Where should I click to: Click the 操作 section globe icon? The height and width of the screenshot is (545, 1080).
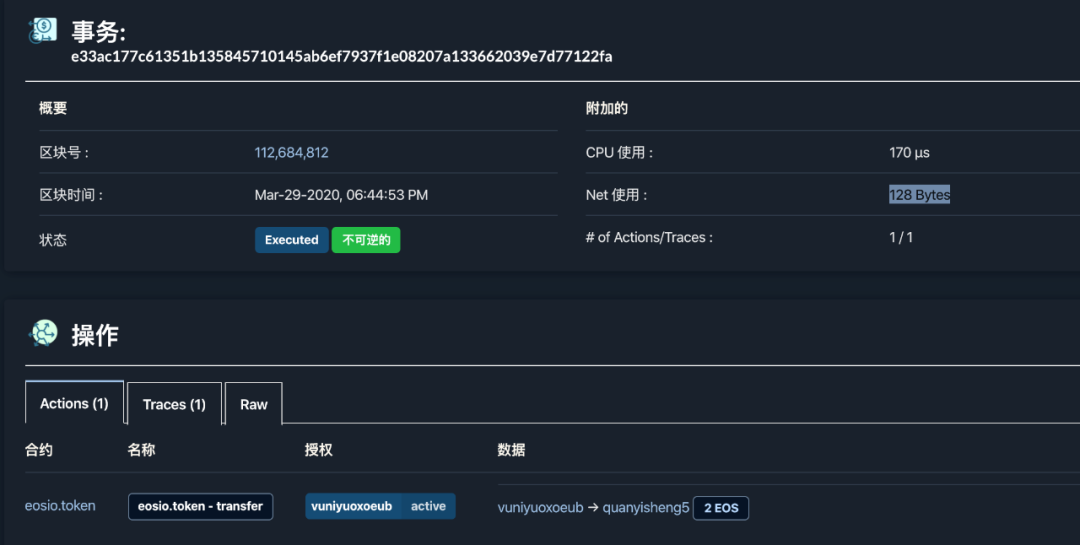(x=44, y=333)
